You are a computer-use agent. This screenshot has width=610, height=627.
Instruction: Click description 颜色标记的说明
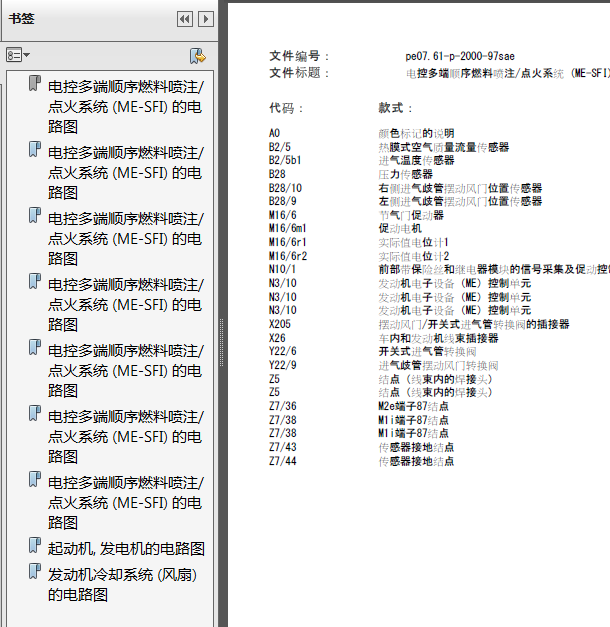[416, 133]
